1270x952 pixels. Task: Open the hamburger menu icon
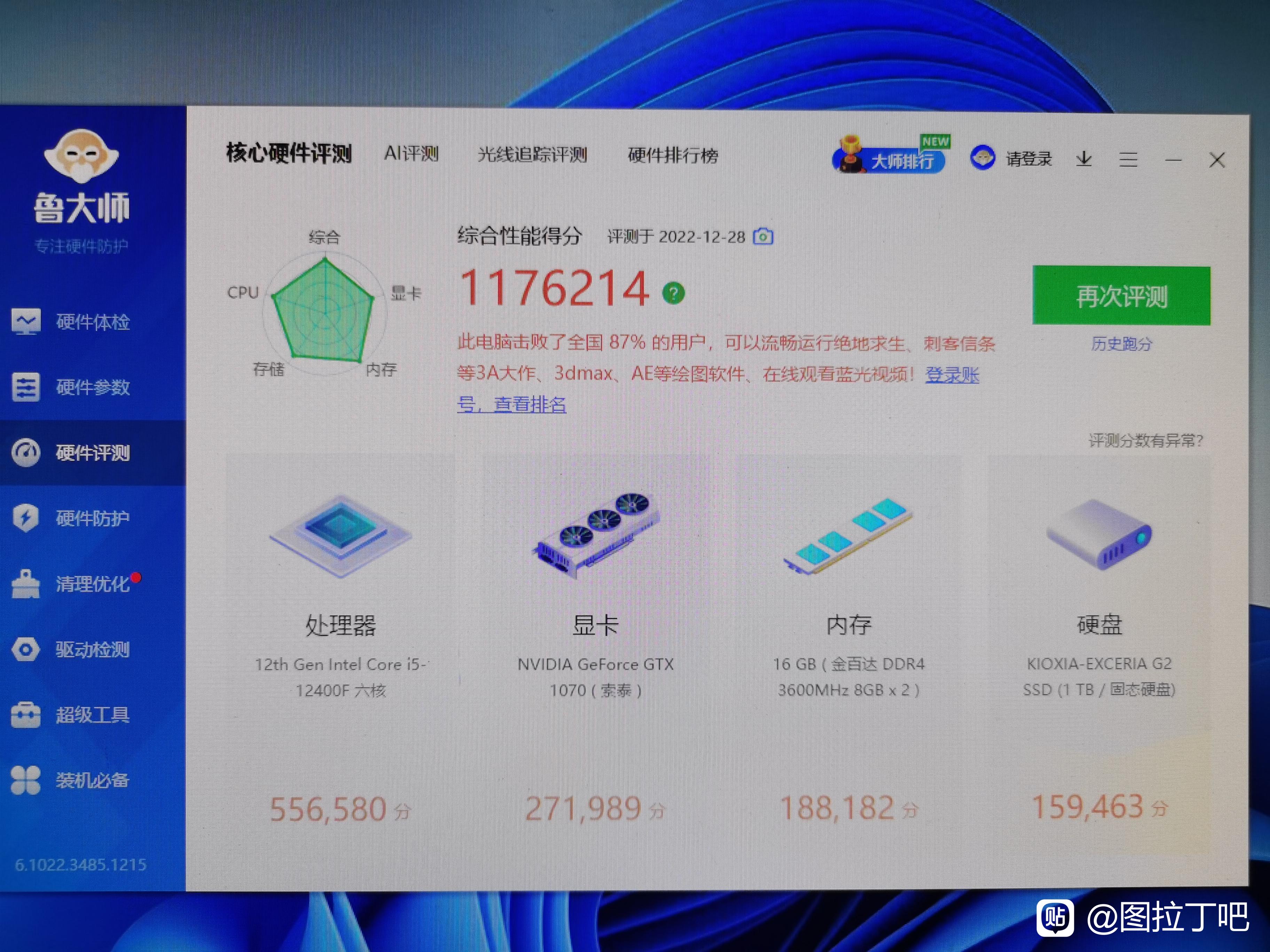click(x=1128, y=159)
